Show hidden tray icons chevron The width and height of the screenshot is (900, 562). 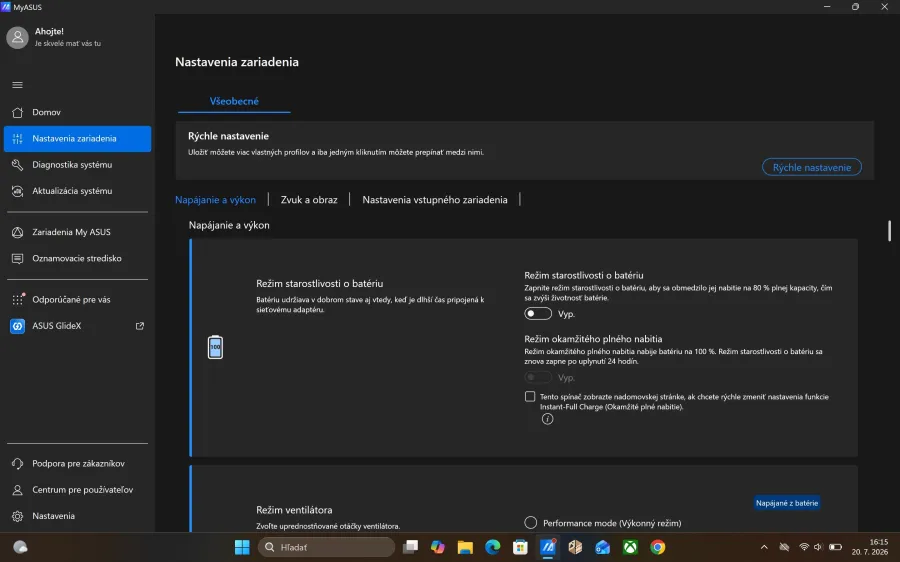[x=764, y=547]
